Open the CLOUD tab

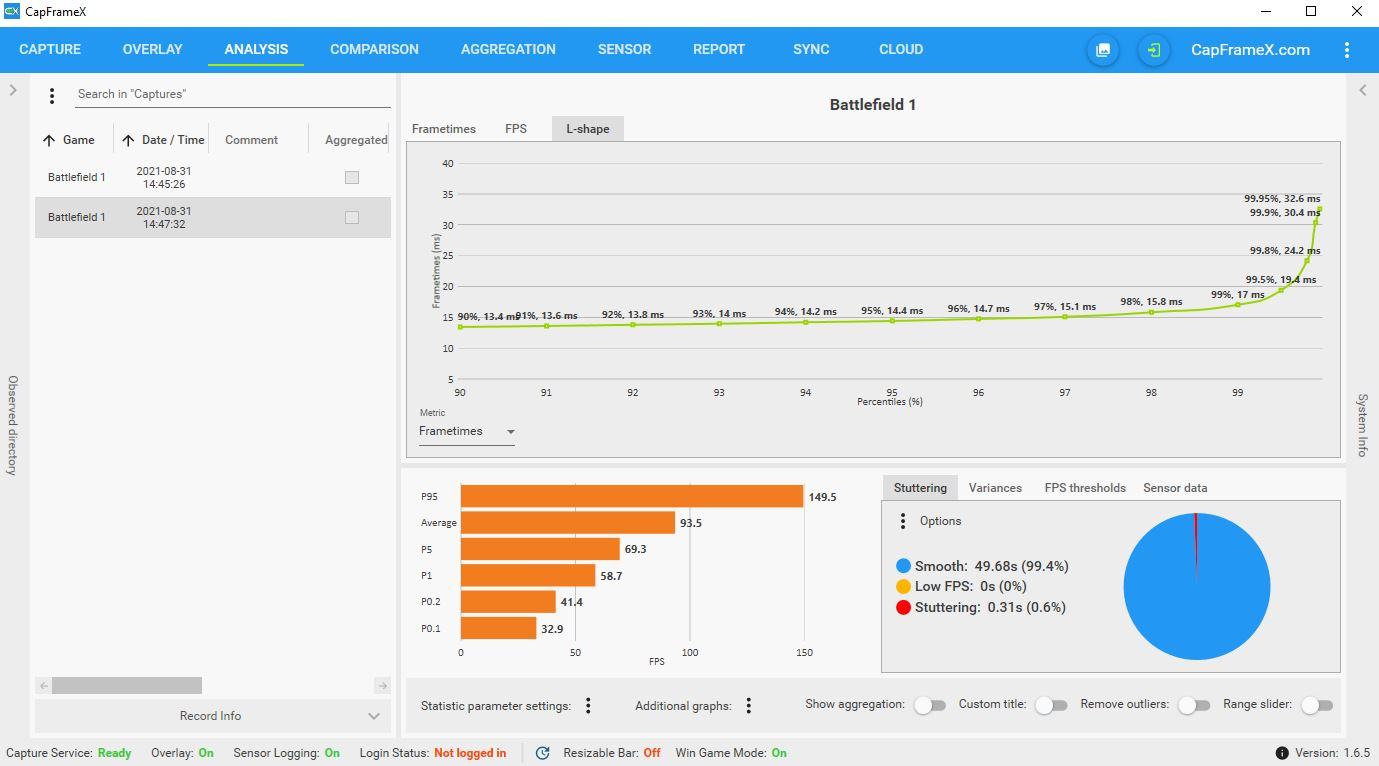click(901, 49)
